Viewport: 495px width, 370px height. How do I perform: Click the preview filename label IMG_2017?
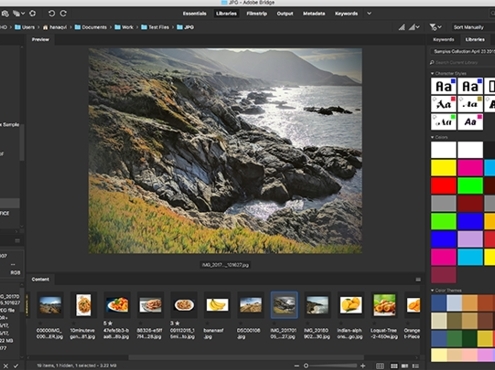coord(225,265)
